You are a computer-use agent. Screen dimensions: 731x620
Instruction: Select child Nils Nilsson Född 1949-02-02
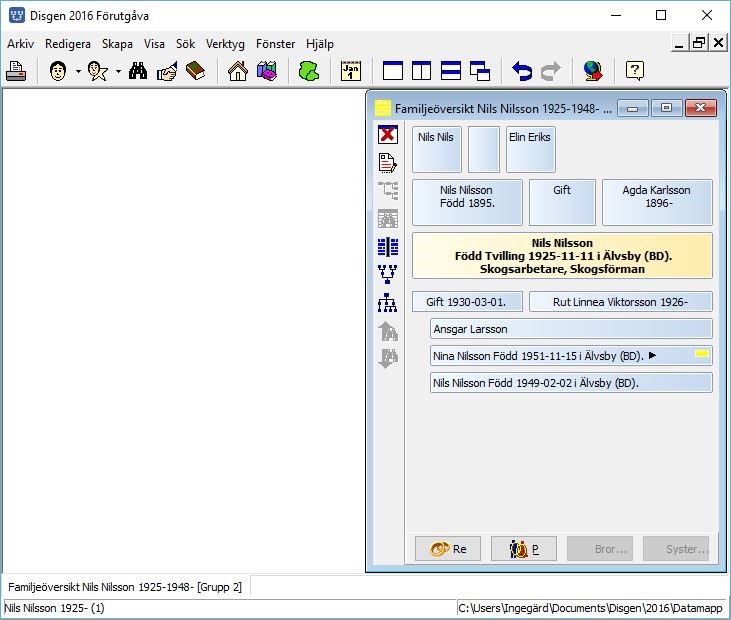571,383
